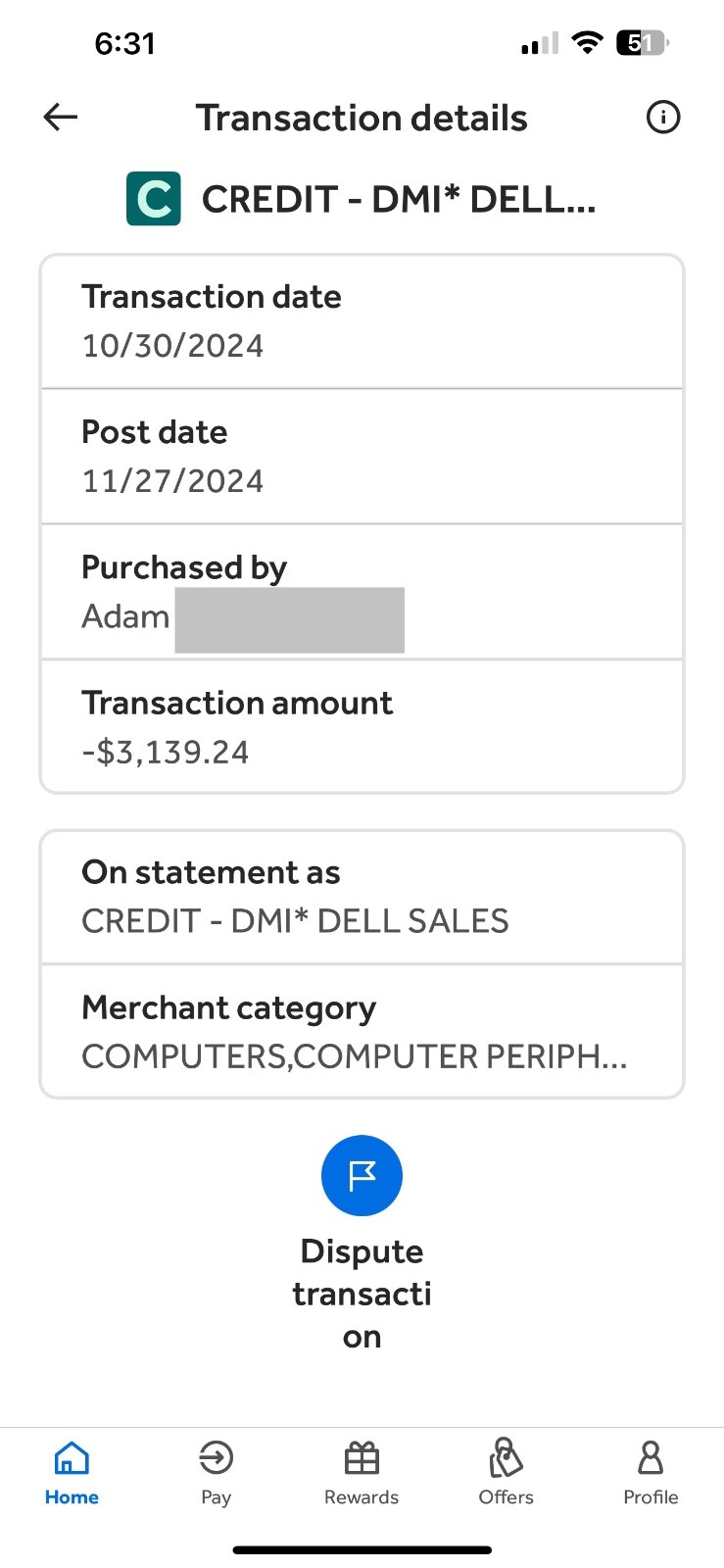Screen dimensions: 724x1568
Task: Open the Profile person icon
Action: tap(651, 1457)
